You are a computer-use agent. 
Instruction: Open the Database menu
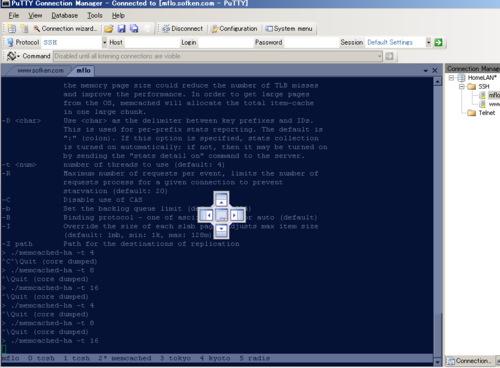pos(64,15)
